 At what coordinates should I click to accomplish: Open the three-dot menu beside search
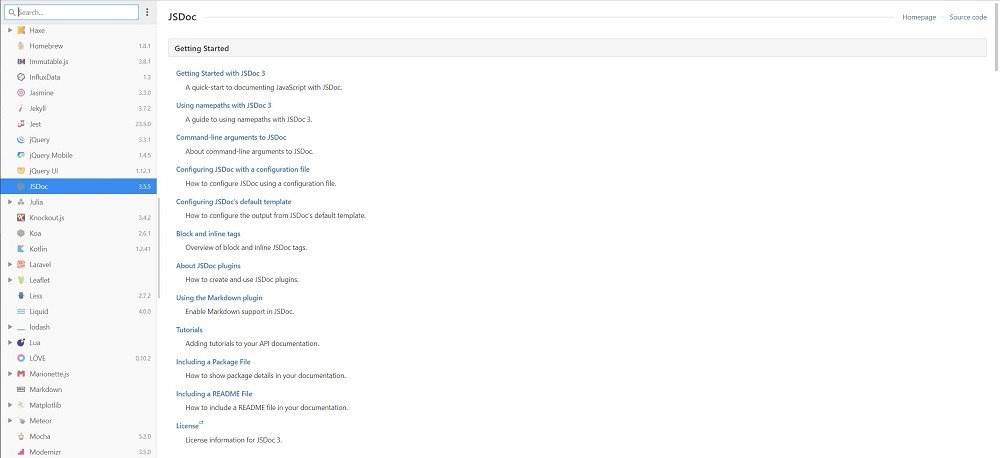point(147,12)
